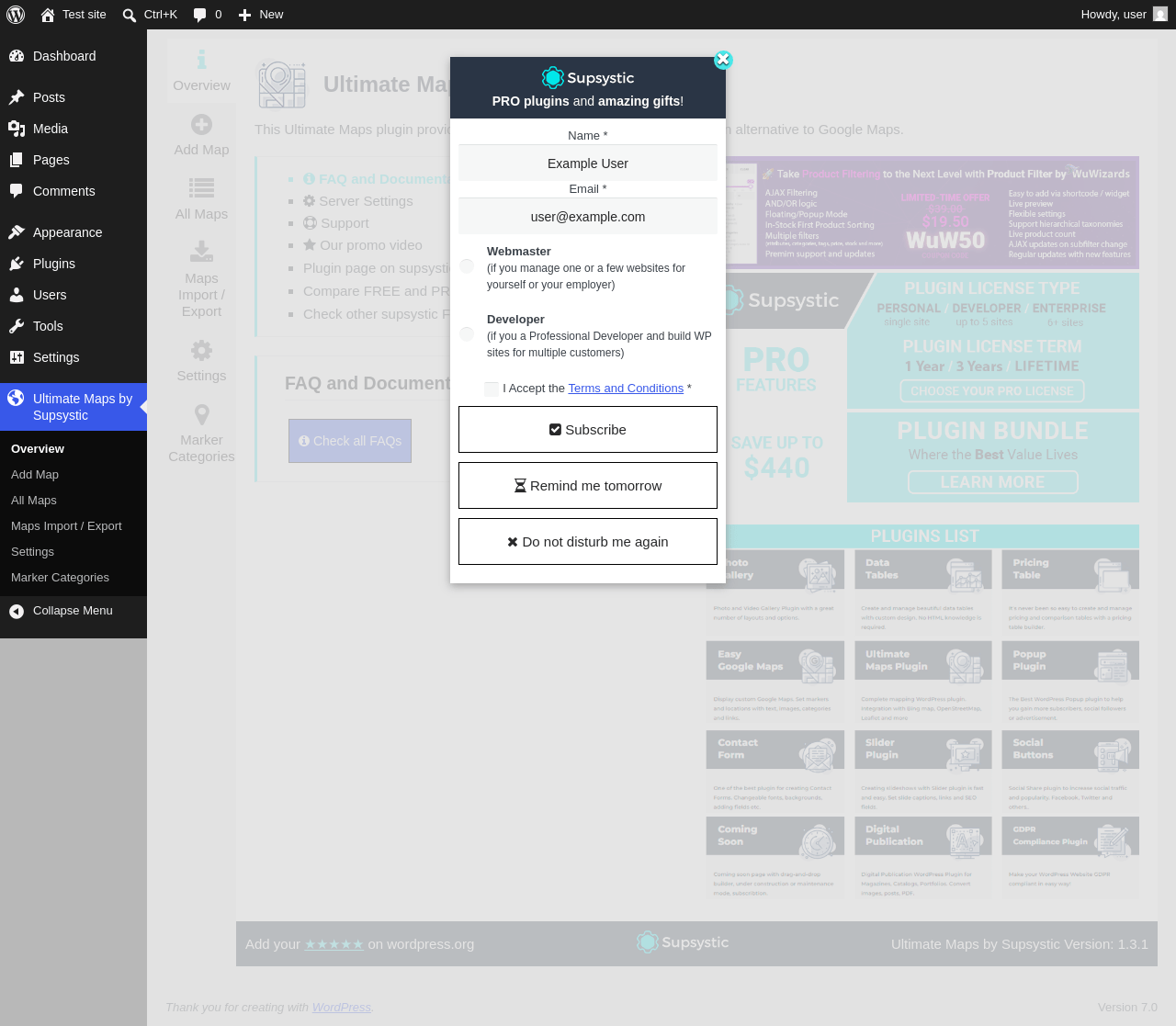Open the Digital Publication plugin card
Screen dimensions: 1176x1026
[x=923, y=858]
